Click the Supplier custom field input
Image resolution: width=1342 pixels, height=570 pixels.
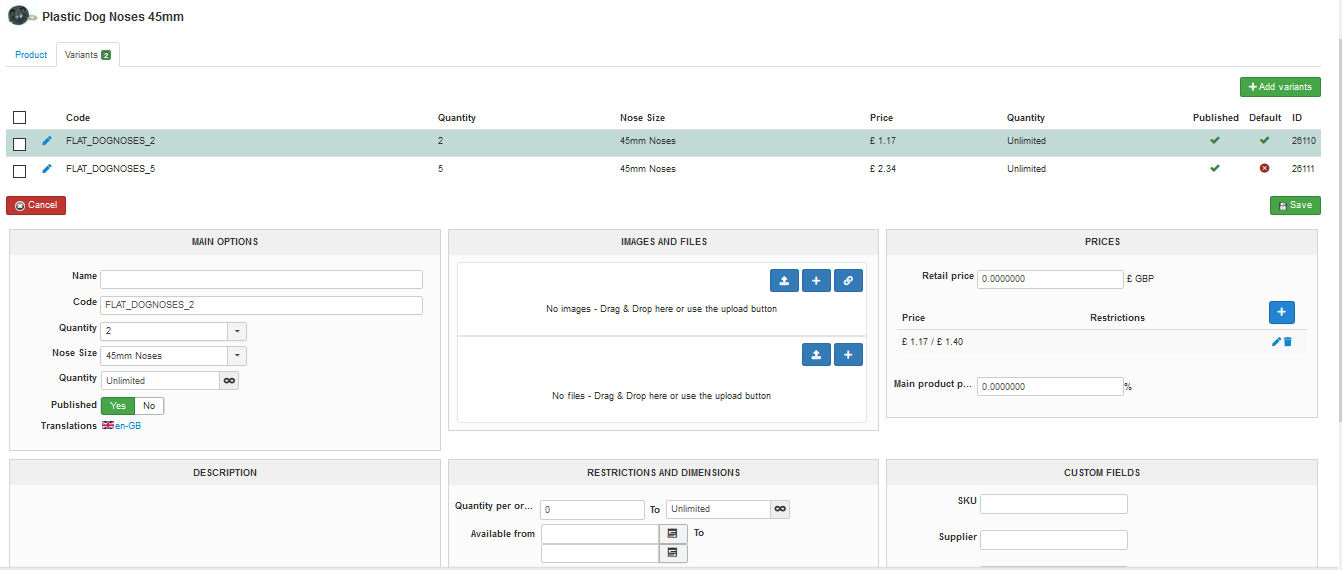(1054, 540)
